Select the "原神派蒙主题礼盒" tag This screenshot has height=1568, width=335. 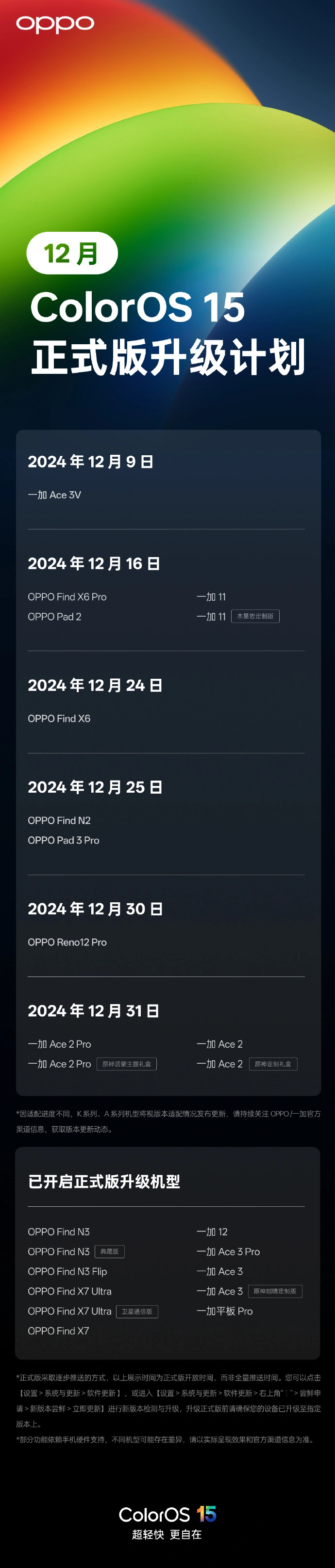(127, 1064)
